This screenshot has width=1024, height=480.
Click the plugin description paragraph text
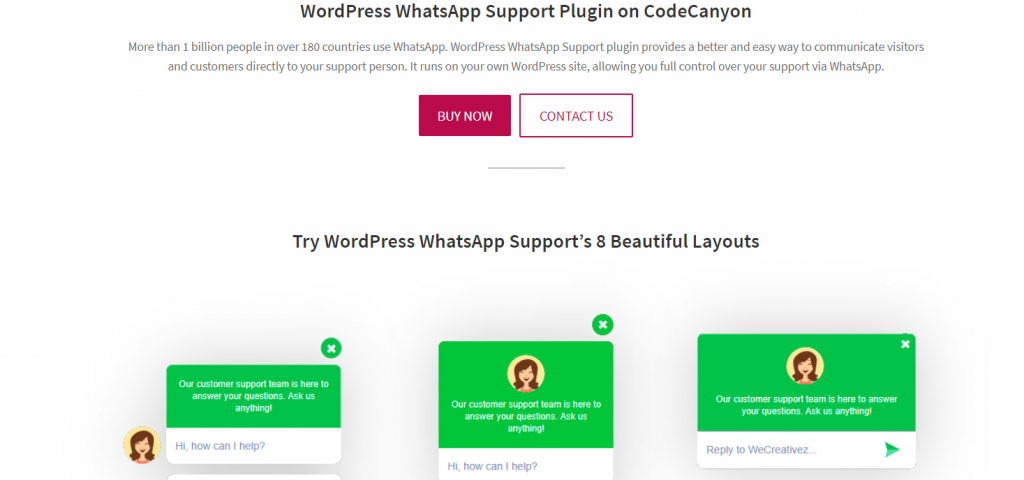pos(526,57)
